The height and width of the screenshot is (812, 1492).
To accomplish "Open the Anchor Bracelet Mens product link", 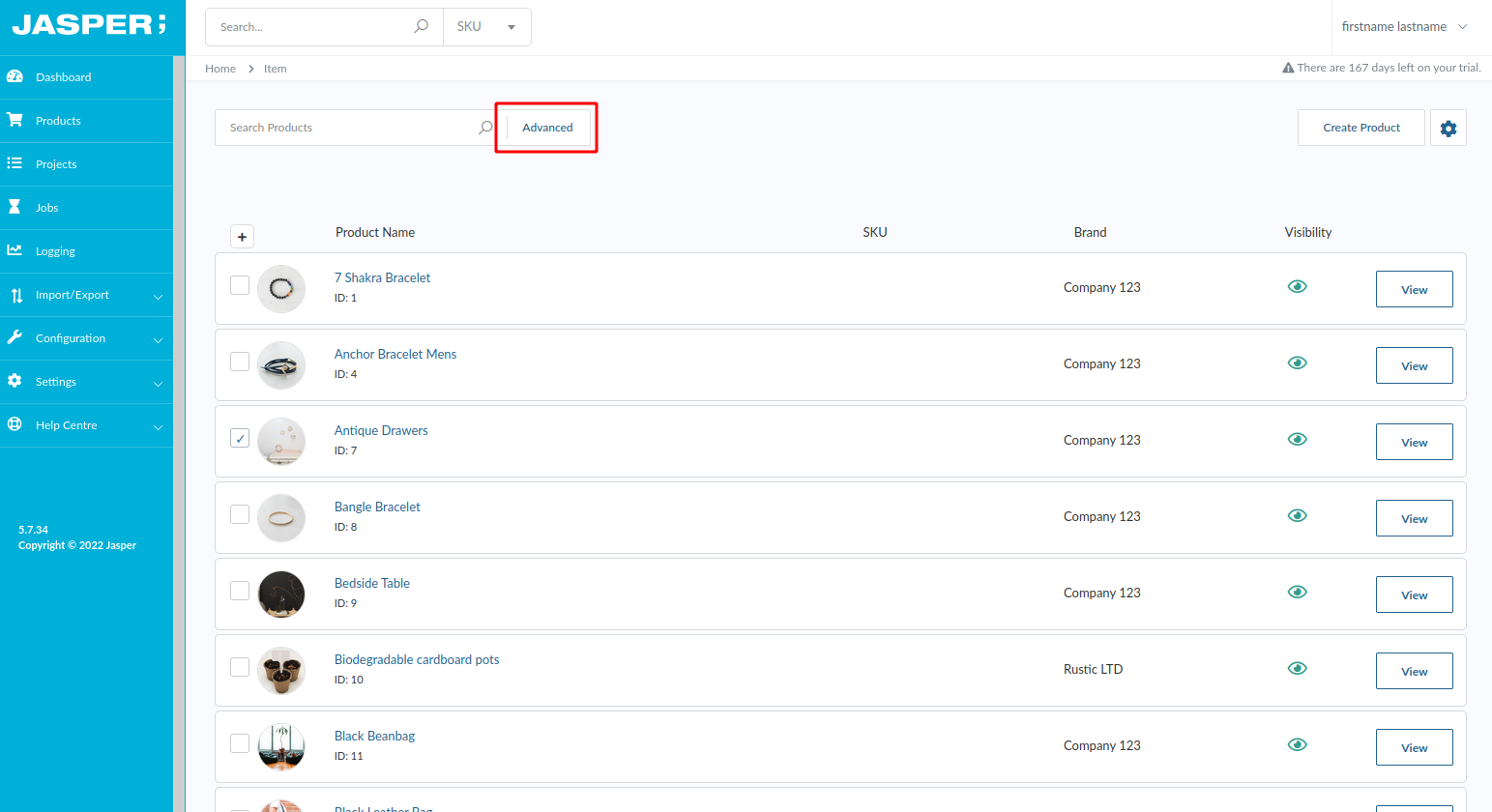I will tap(395, 354).
